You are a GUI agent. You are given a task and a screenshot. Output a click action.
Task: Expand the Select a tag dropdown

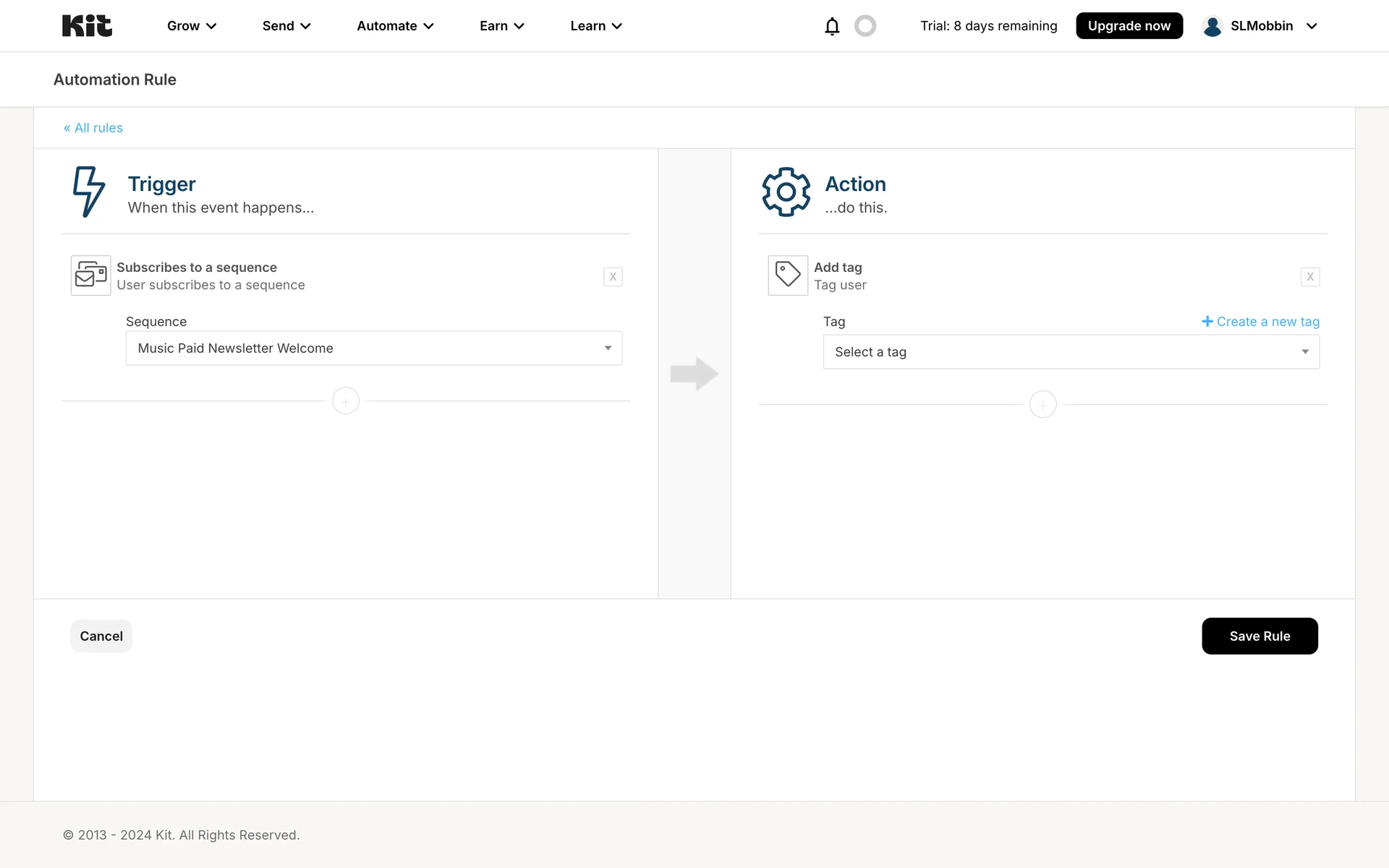point(1071,352)
